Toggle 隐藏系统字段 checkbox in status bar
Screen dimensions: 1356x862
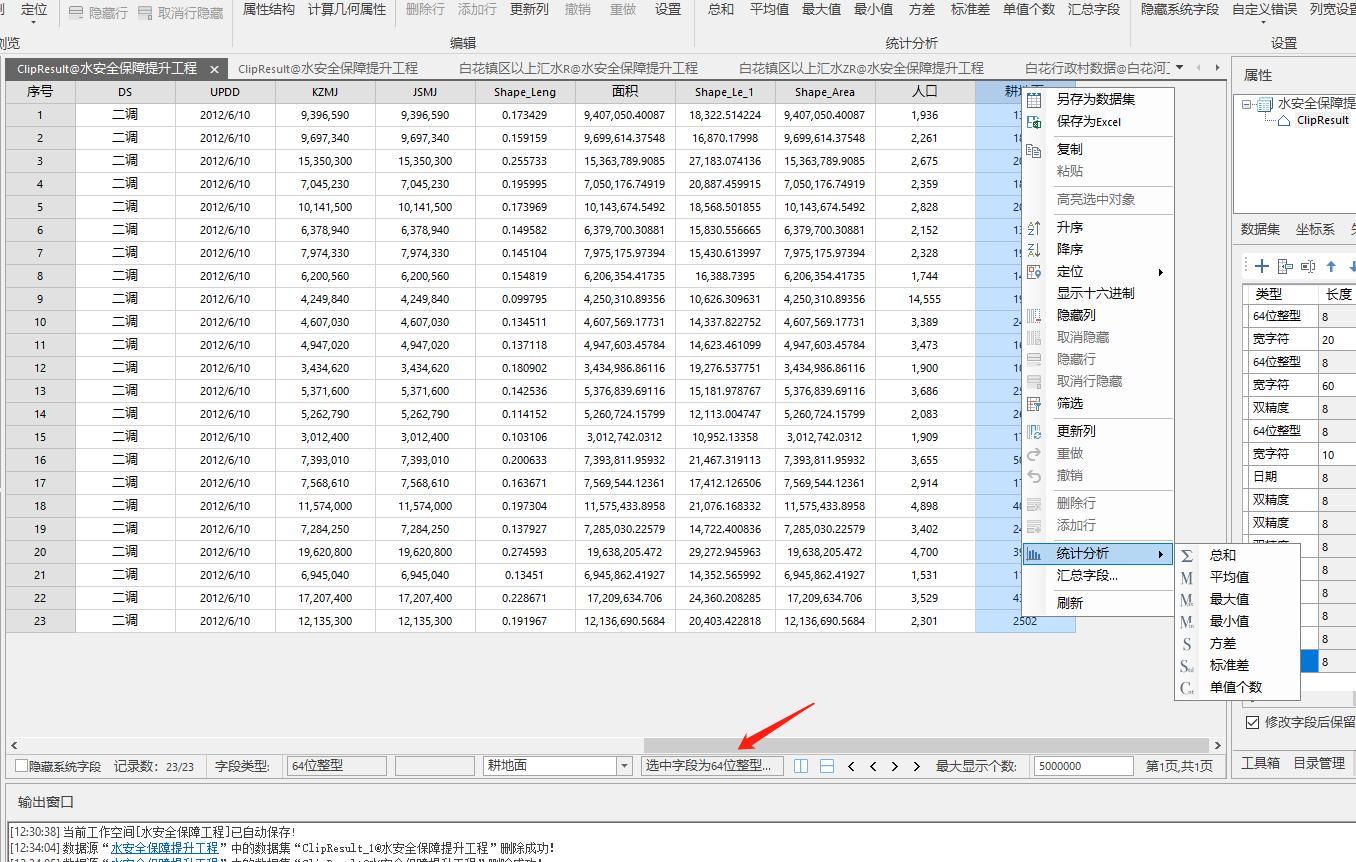point(21,766)
